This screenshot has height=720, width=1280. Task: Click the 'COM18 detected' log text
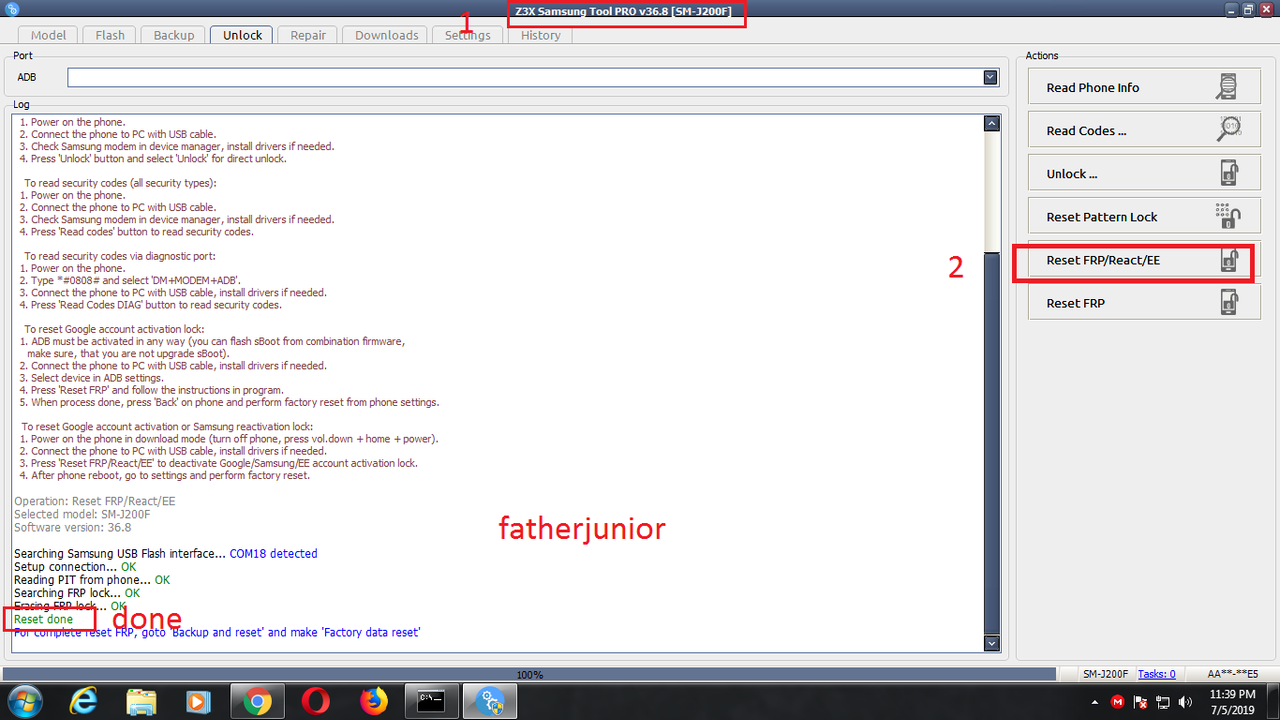[x=272, y=554]
